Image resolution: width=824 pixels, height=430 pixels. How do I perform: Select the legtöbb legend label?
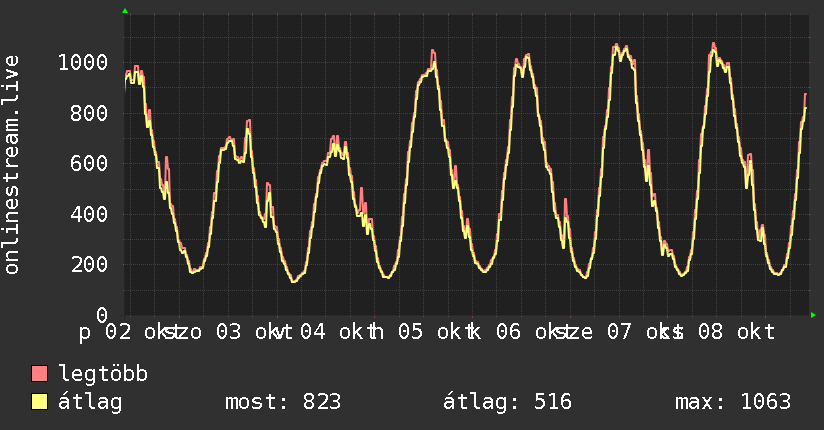(x=103, y=374)
